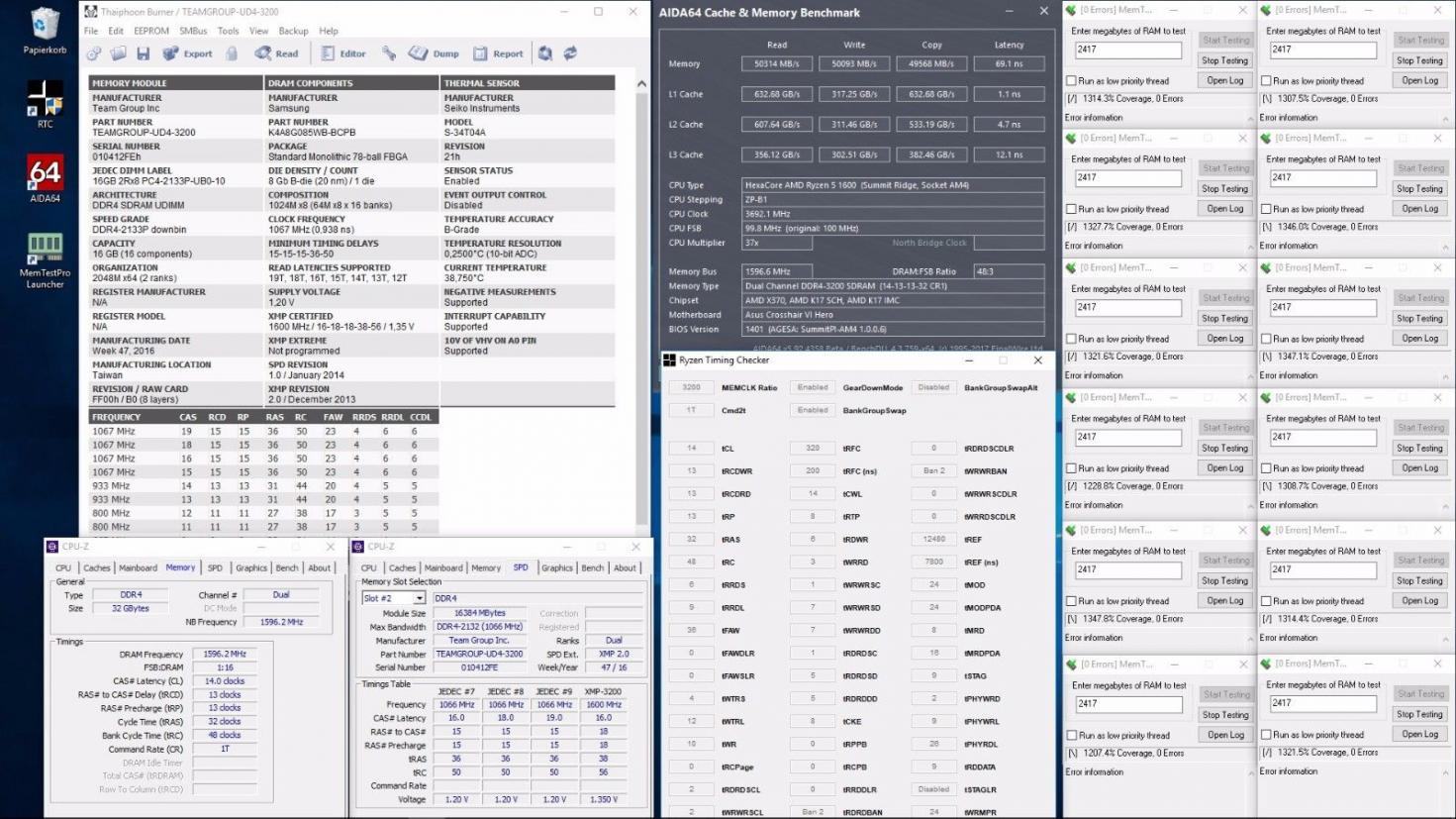Stop Testing in the 1314.3% coverage MemTest
The height and width of the screenshot is (819, 1456).
point(1224,60)
